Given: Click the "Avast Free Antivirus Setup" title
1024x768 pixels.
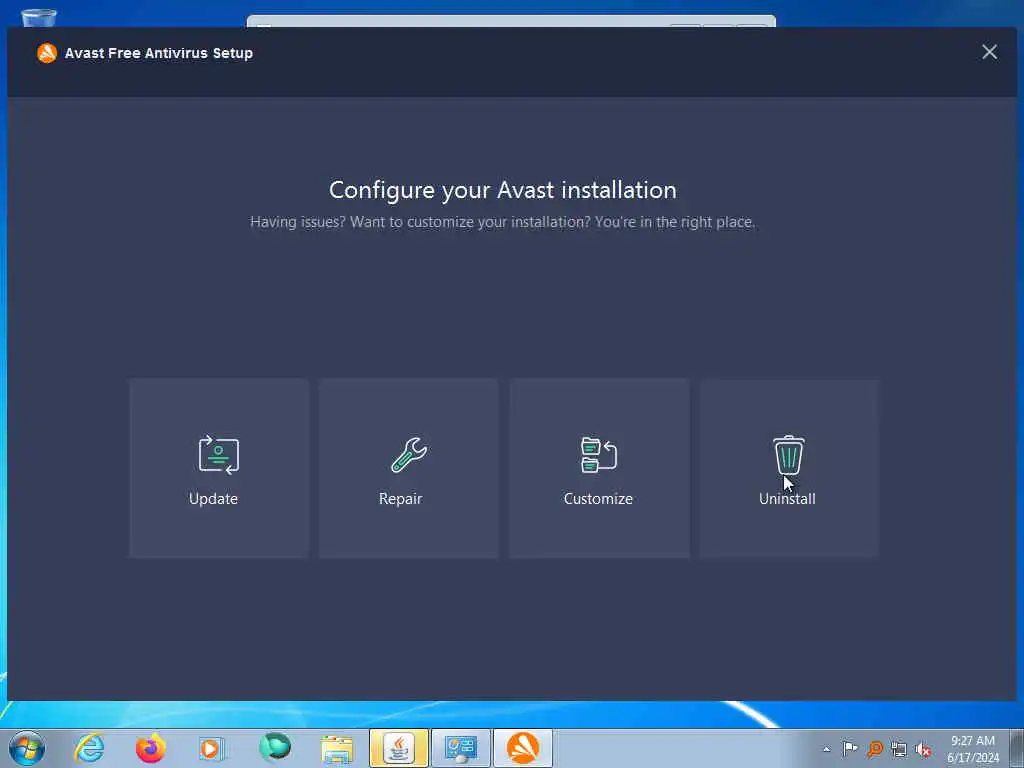Looking at the screenshot, I should click(159, 53).
